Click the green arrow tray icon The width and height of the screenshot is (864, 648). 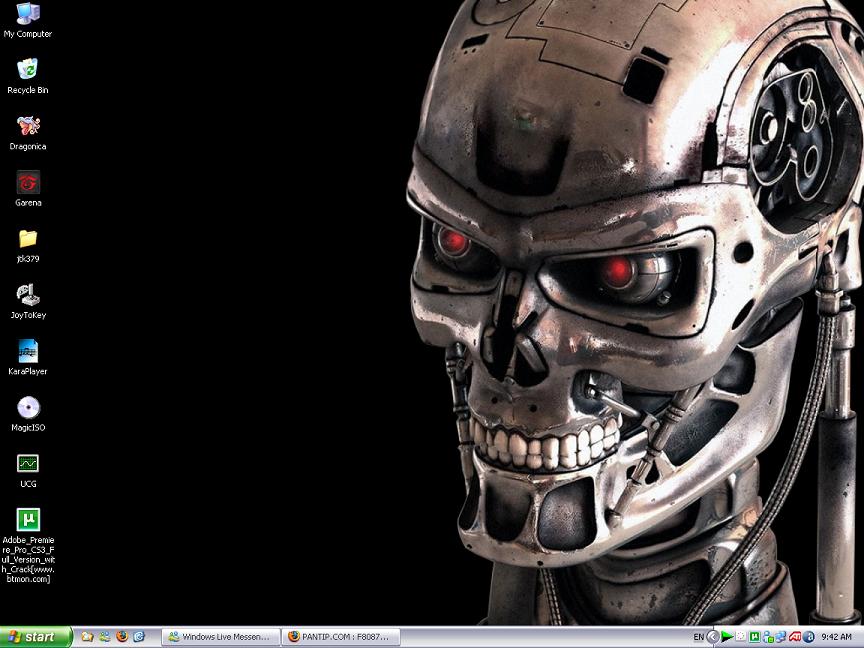[x=727, y=637]
